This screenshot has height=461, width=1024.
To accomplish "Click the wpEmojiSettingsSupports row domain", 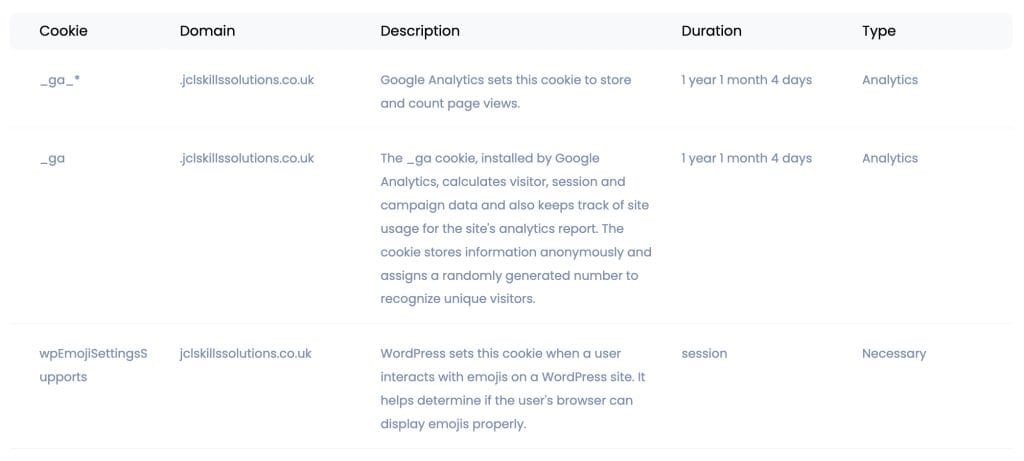I will pos(246,353).
